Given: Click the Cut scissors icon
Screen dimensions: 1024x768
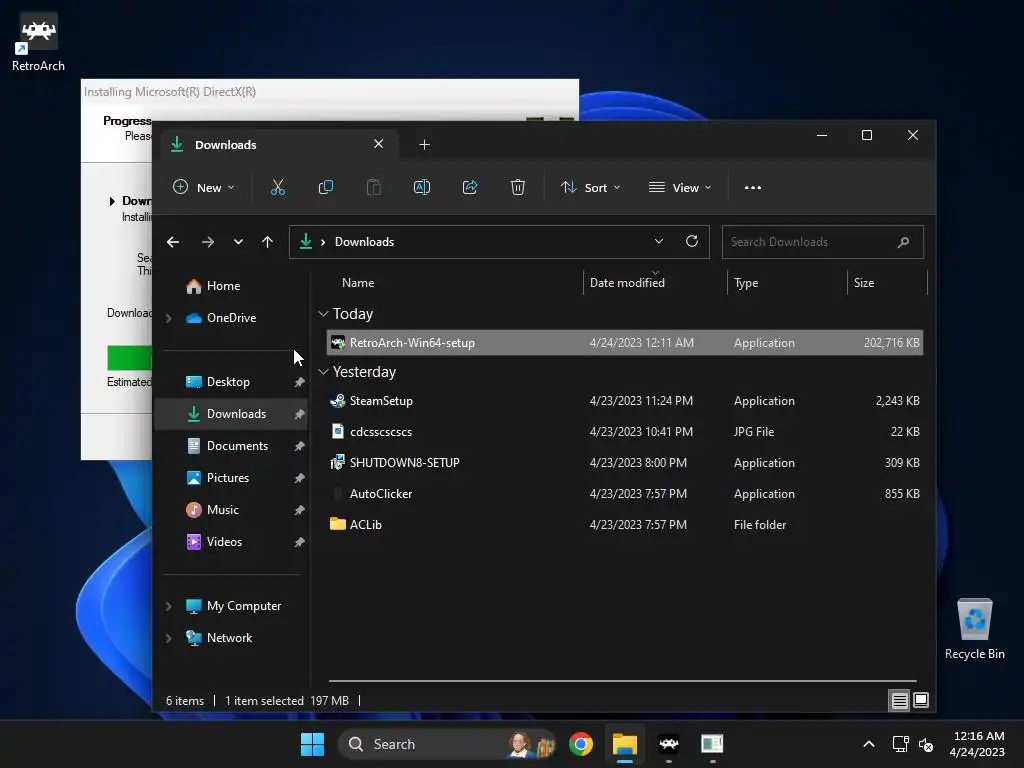Looking at the screenshot, I should (x=278, y=187).
